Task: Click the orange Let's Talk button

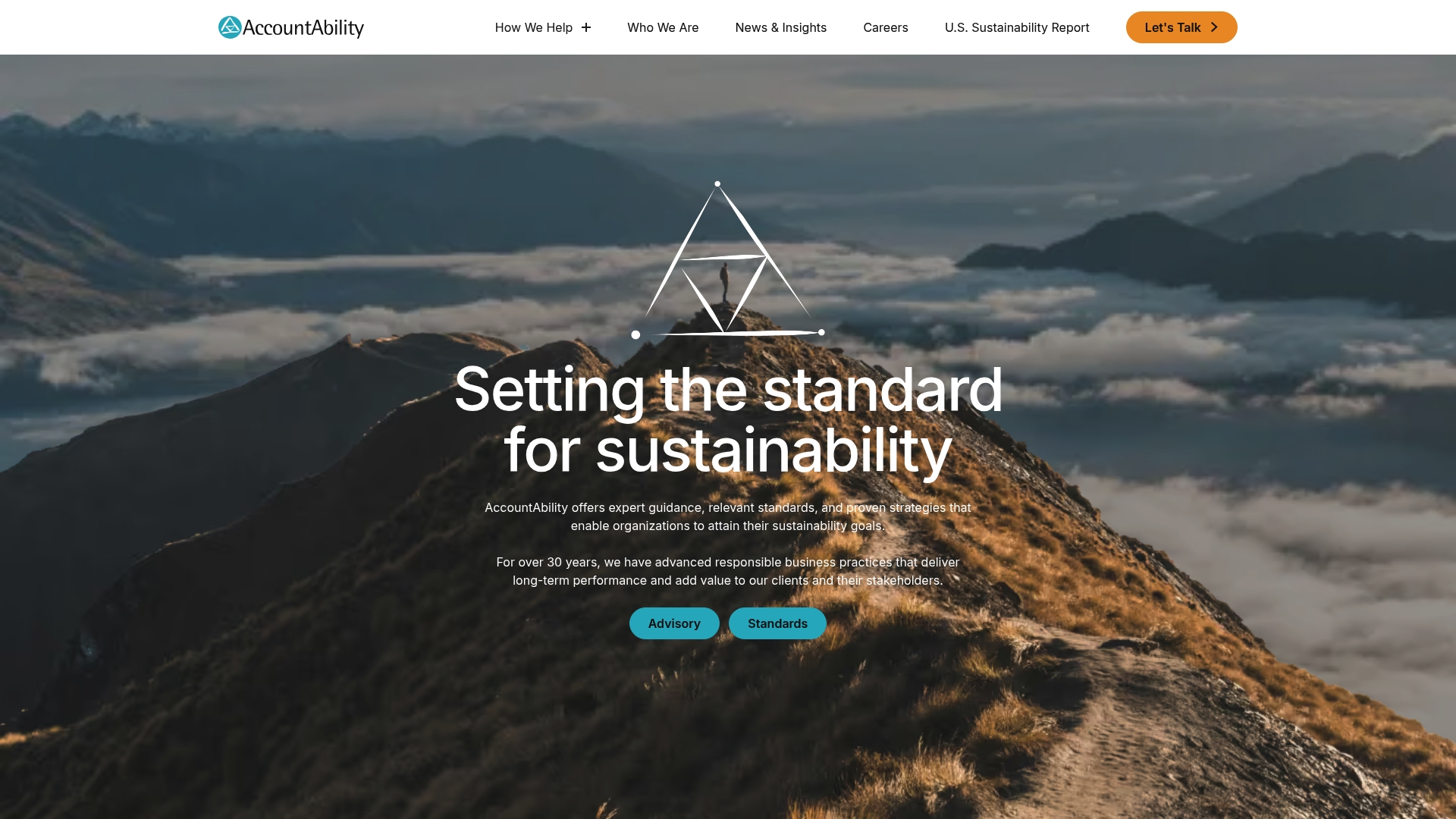Action: point(1181,27)
